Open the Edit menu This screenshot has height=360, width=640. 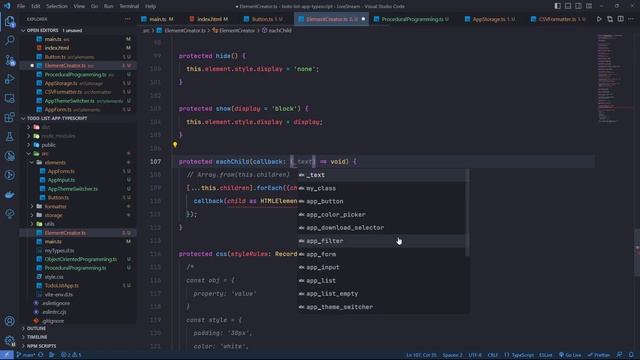tap(36, 6)
